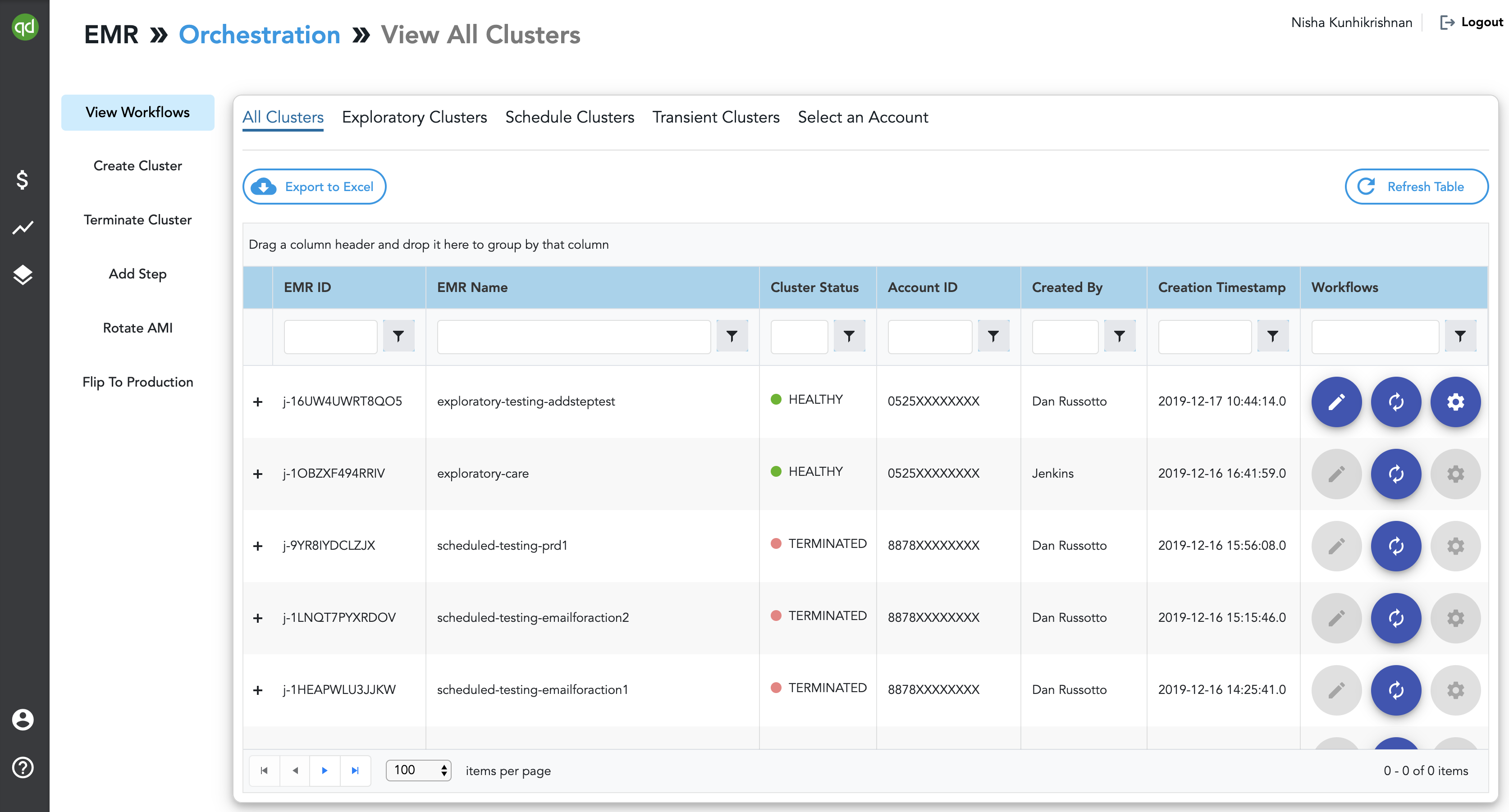Expand row j-1HEAPWLU3JJKW details
1509x812 pixels.
[258, 690]
